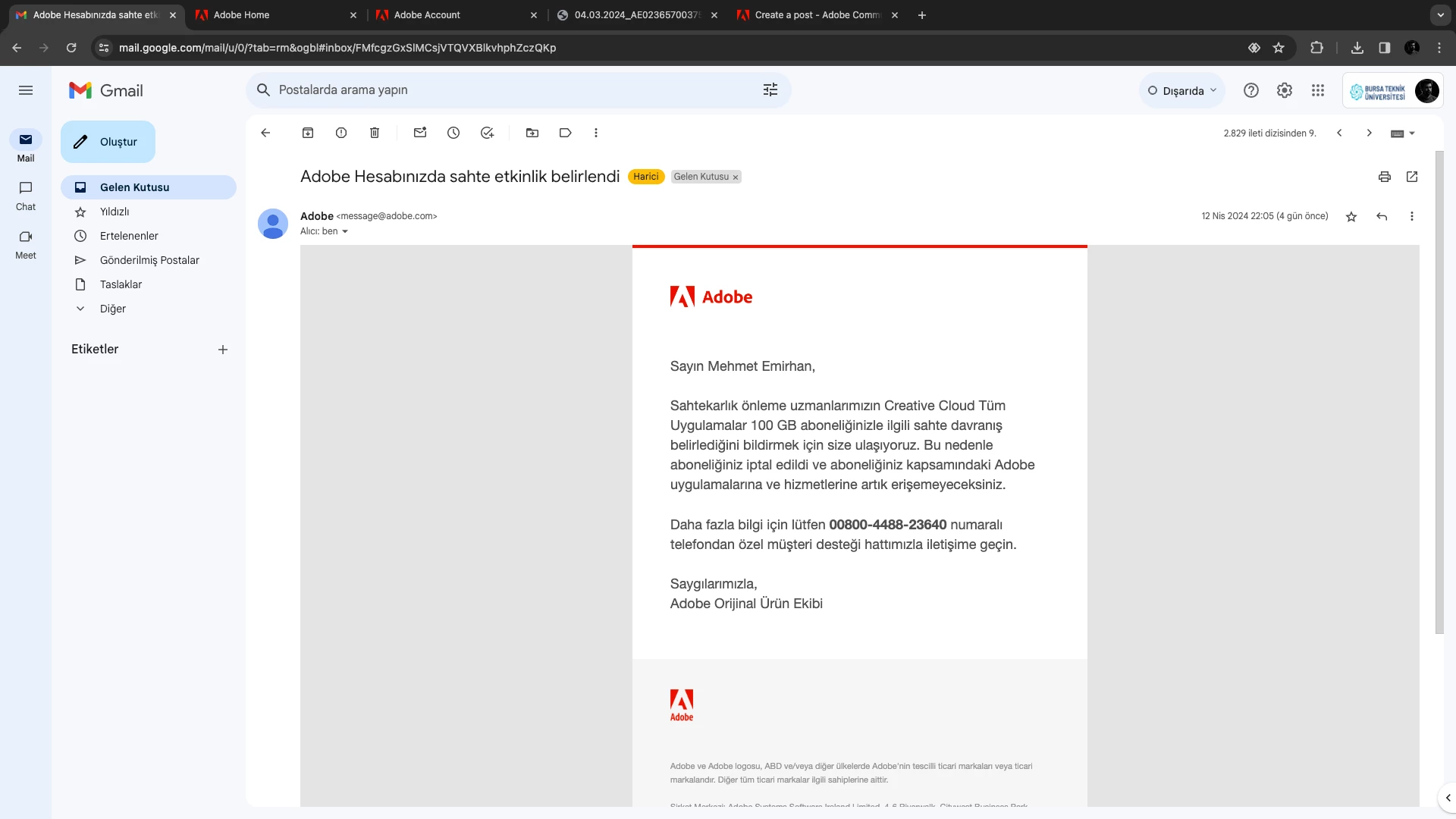
Task: Click the browser address bar URL
Action: [337, 48]
